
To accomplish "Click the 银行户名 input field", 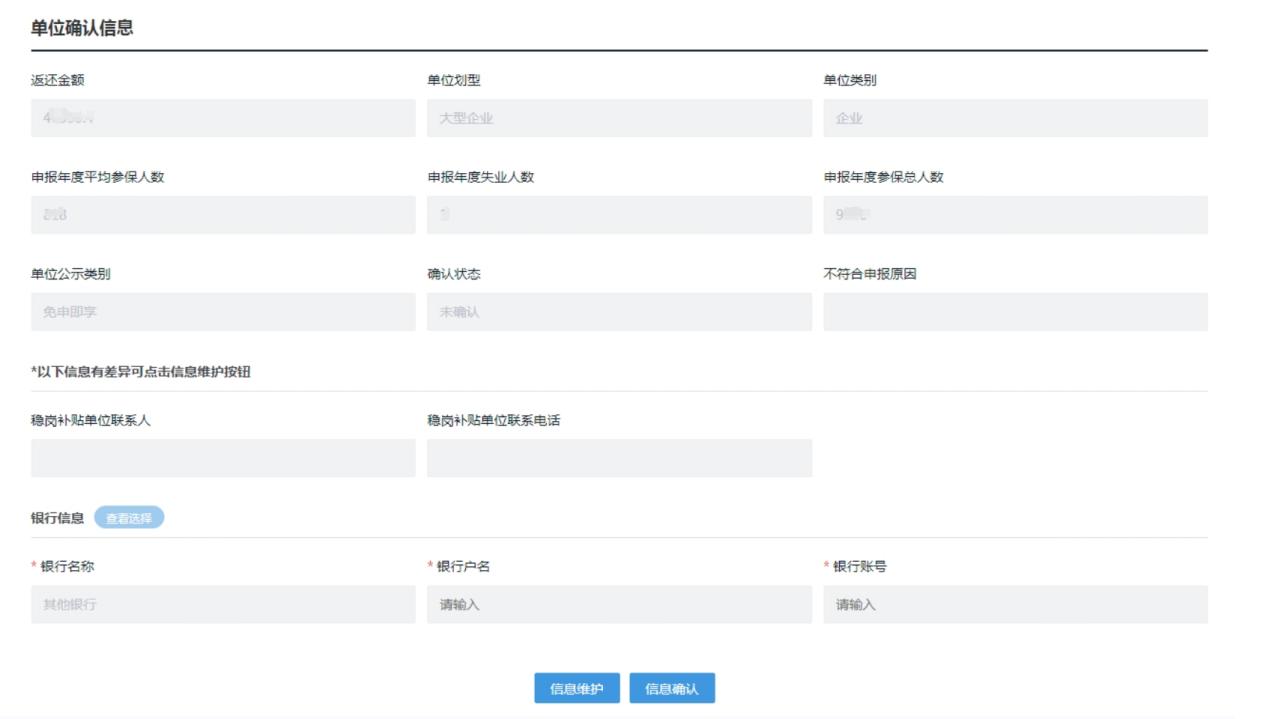I will click(x=619, y=604).
